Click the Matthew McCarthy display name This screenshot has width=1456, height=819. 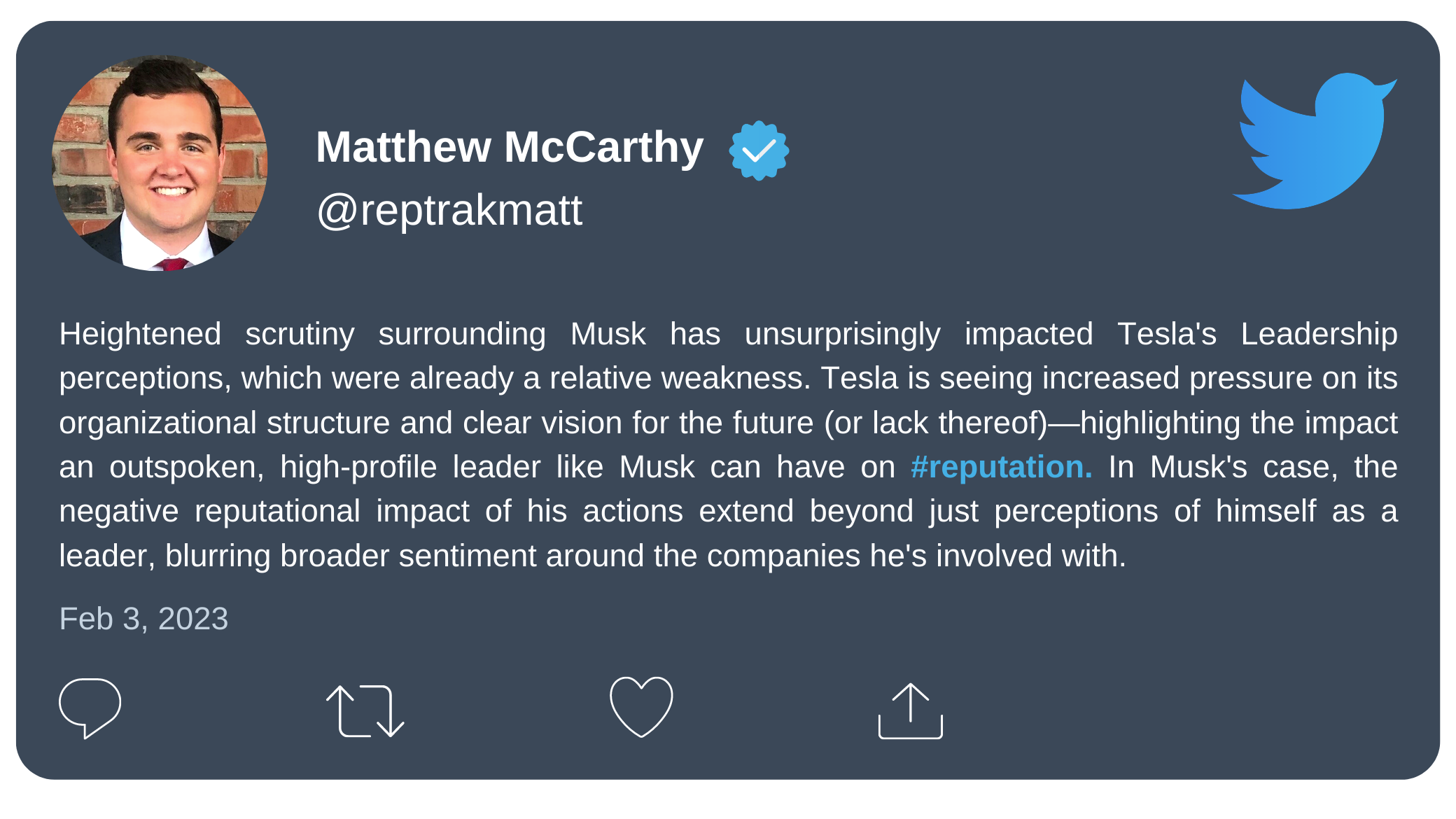coord(509,148)
